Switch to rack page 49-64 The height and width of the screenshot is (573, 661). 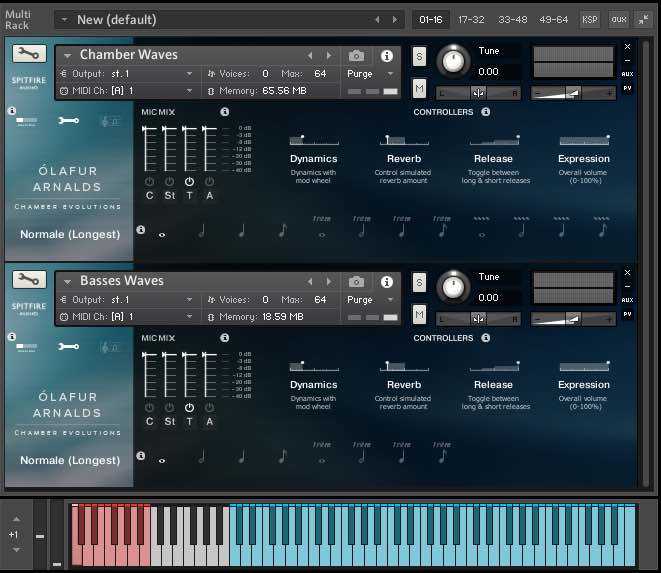pyautogui.click(x=554, y=19)
